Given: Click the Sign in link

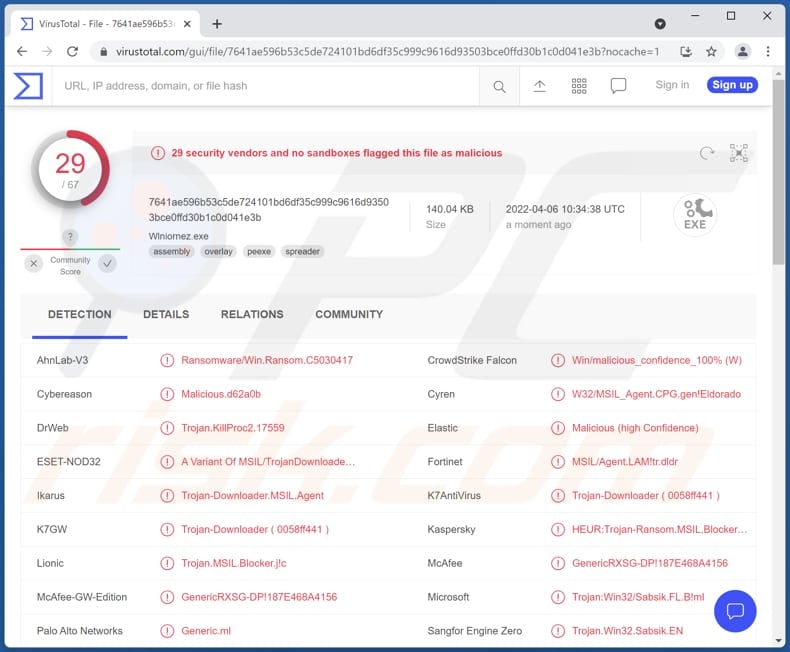Looking at the screenshot, I should (x=672, y=85).
